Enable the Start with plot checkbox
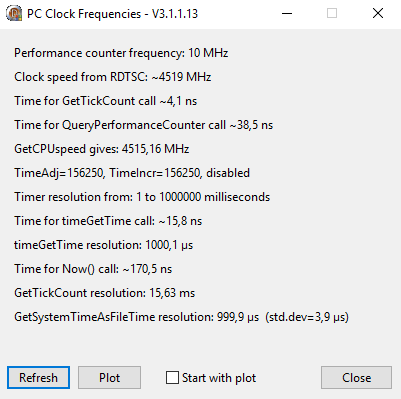 click(172, 378)
